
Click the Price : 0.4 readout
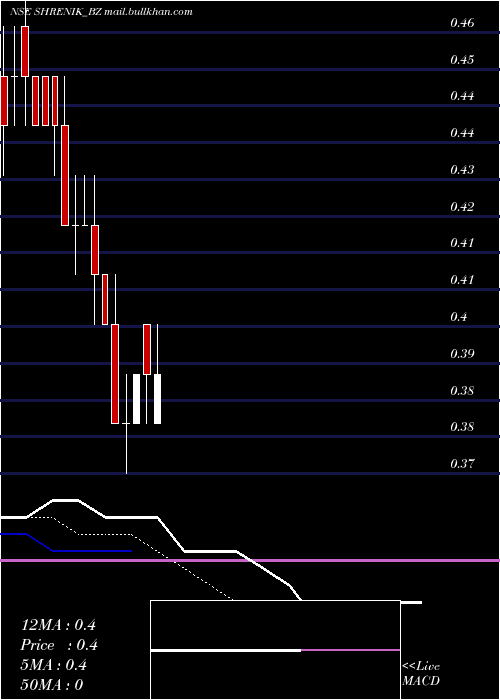[59, 645]
